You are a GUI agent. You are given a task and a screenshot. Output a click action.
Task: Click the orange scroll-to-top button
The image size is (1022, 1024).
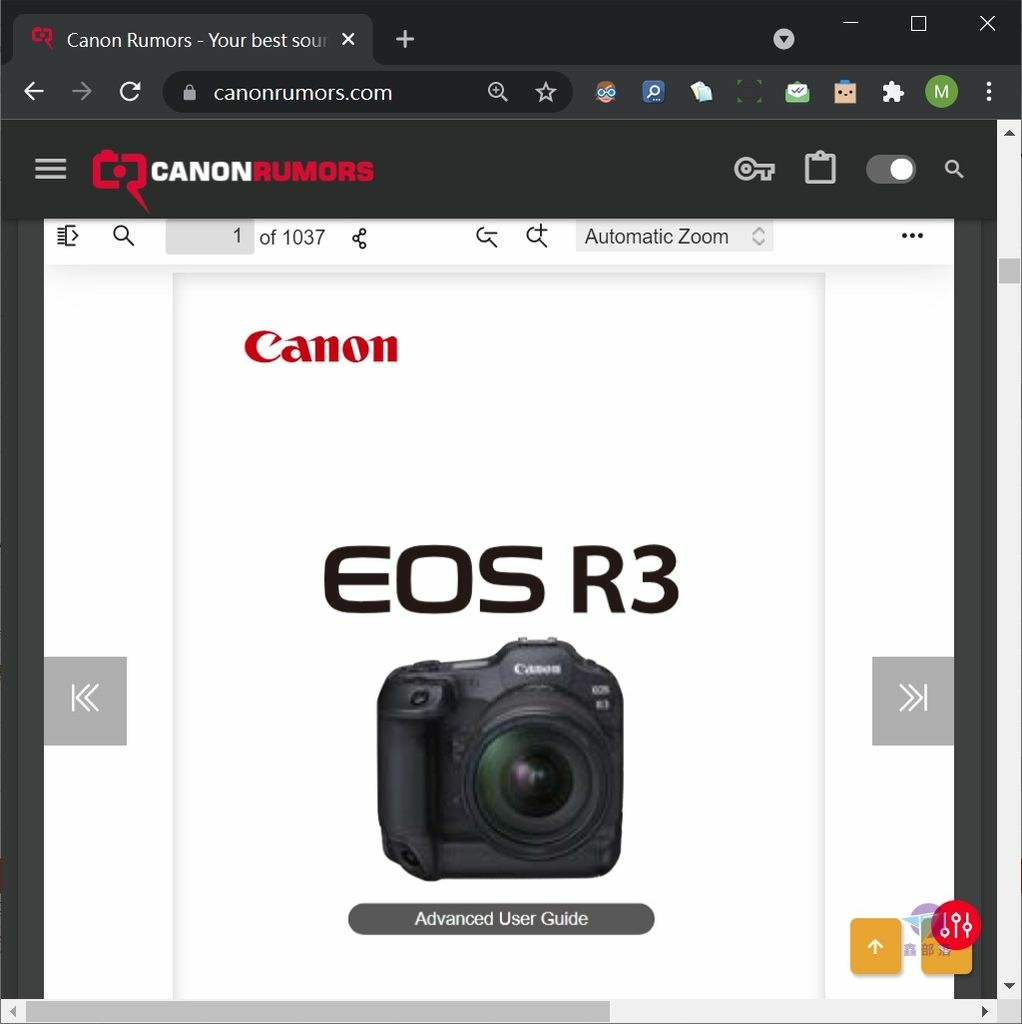(876, 946)
